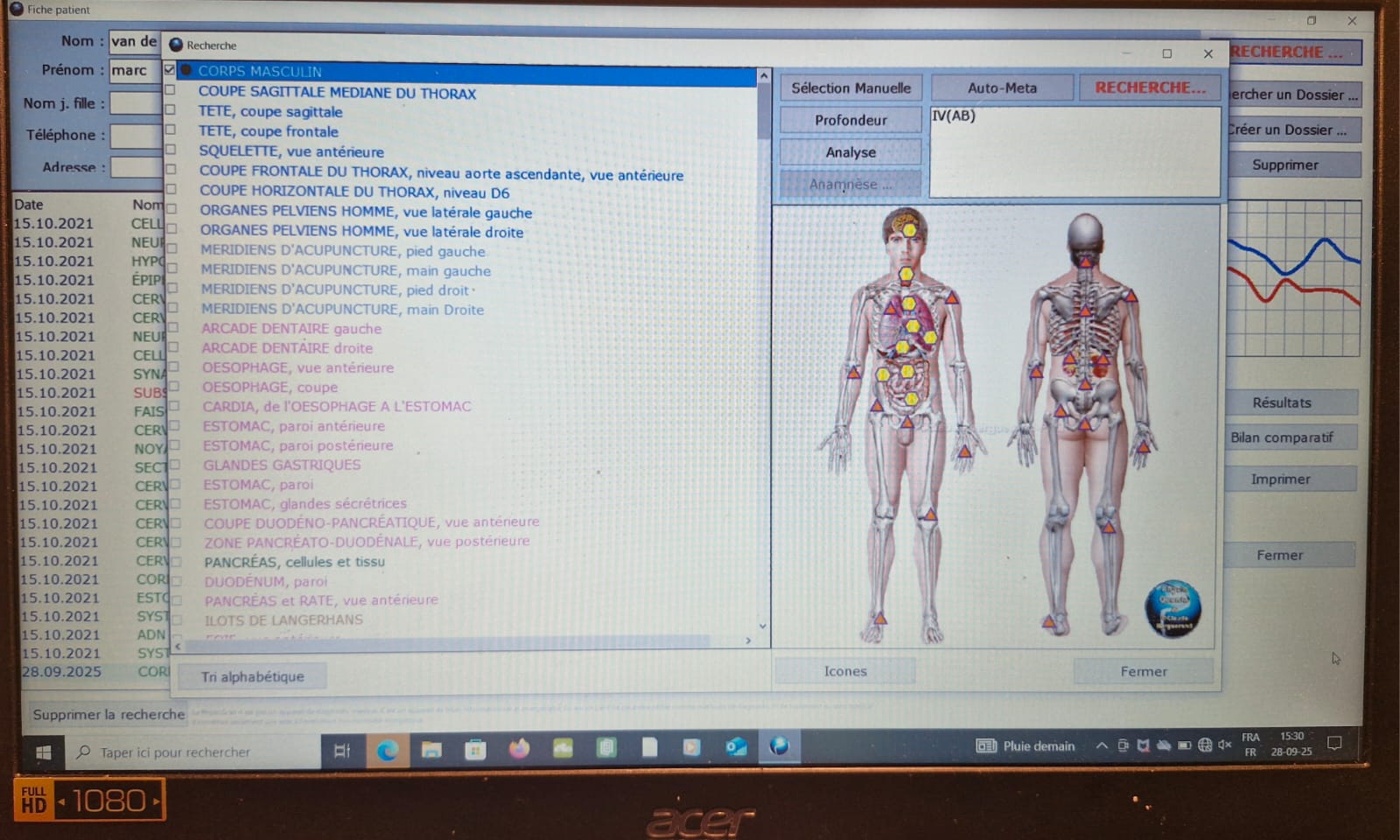Image resolution: width=1400 pixels, height=840 pixels.
Task: Select the ARCADE DENTAIRE gauche row
Action: [291, 328]
